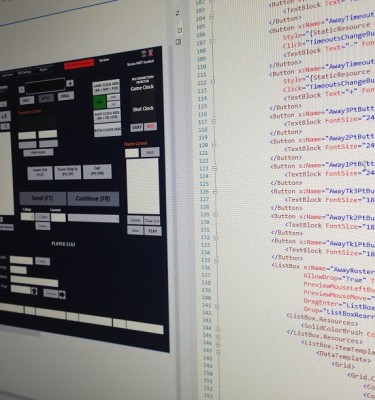Click the plus button beside the black display
The image size is (375, 400).
tap(70, 83)
